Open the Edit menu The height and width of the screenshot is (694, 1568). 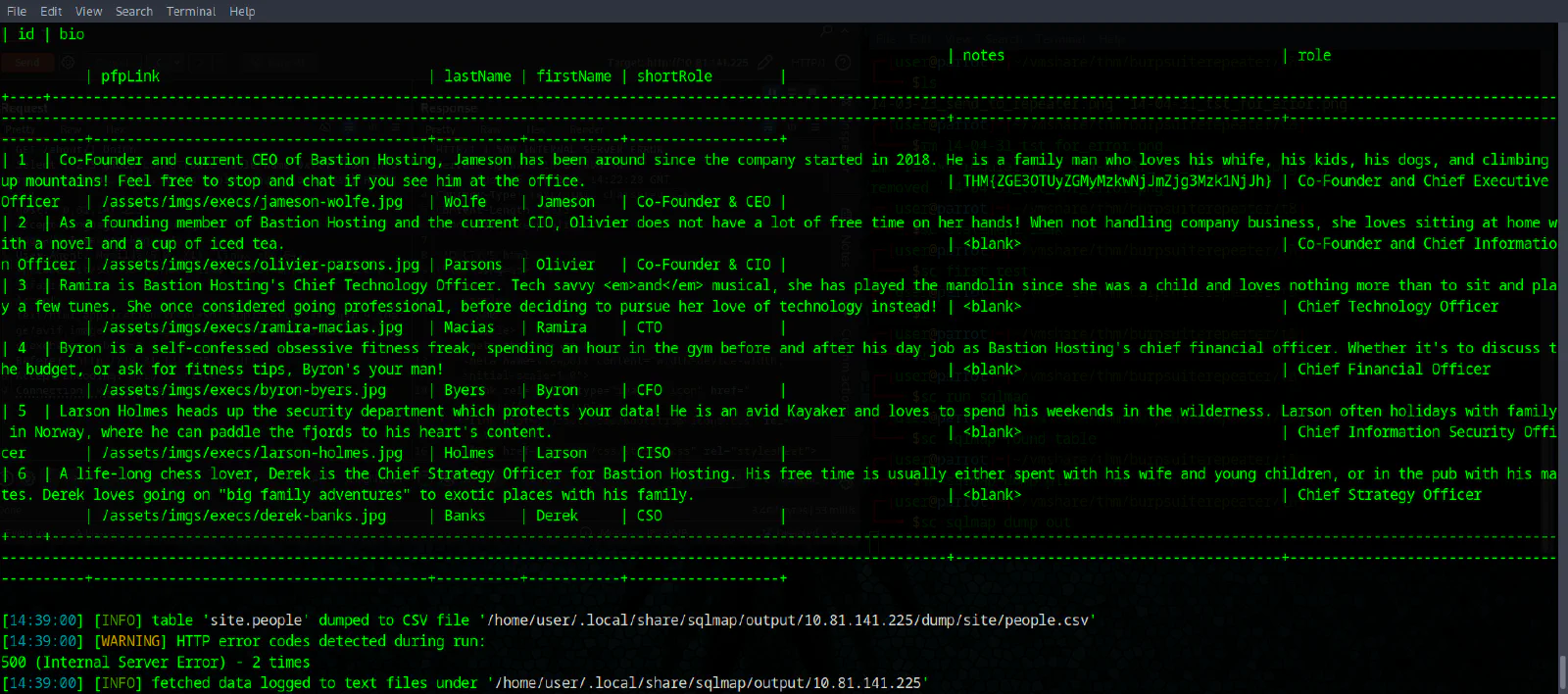pyautogui.click(x=51, y=11)
